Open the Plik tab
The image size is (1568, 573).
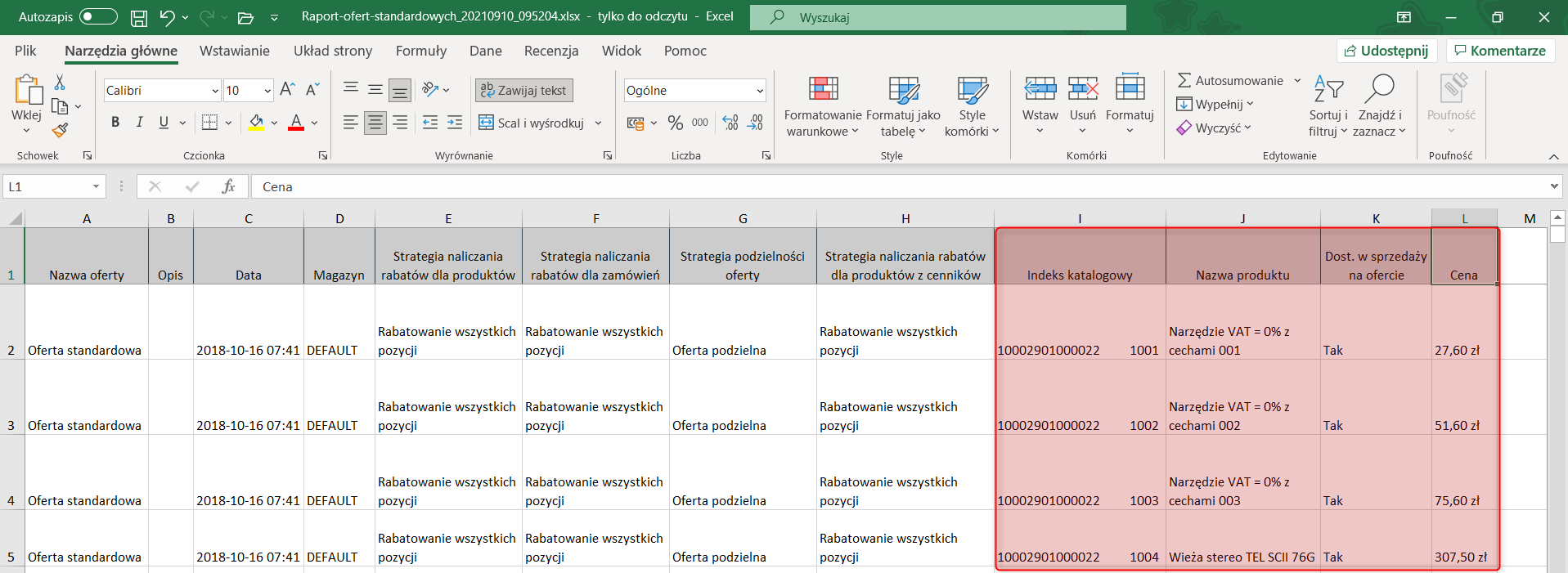pos(25,51)
